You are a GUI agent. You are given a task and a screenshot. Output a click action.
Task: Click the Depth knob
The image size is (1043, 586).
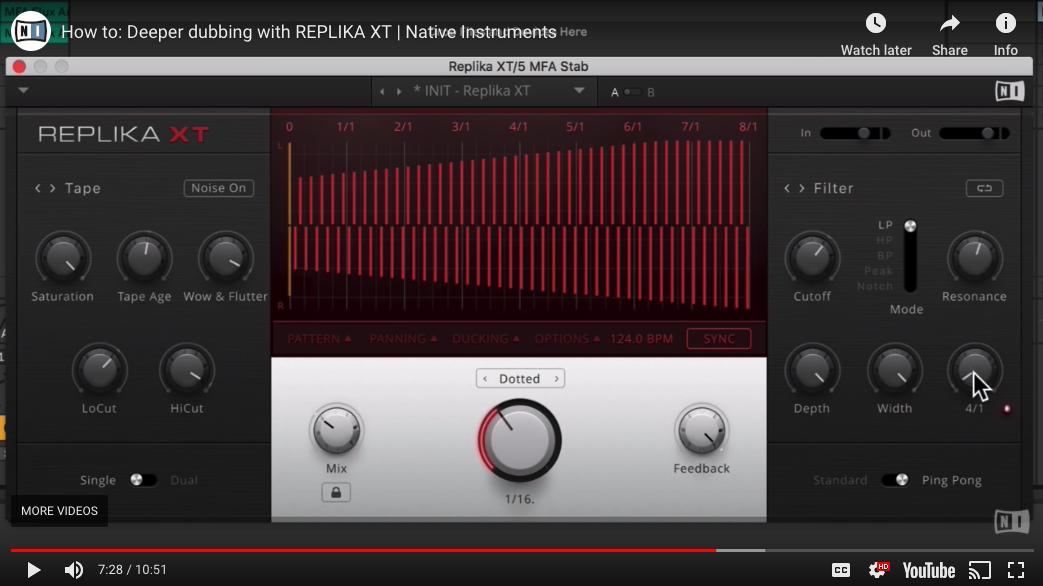[812, 370]
